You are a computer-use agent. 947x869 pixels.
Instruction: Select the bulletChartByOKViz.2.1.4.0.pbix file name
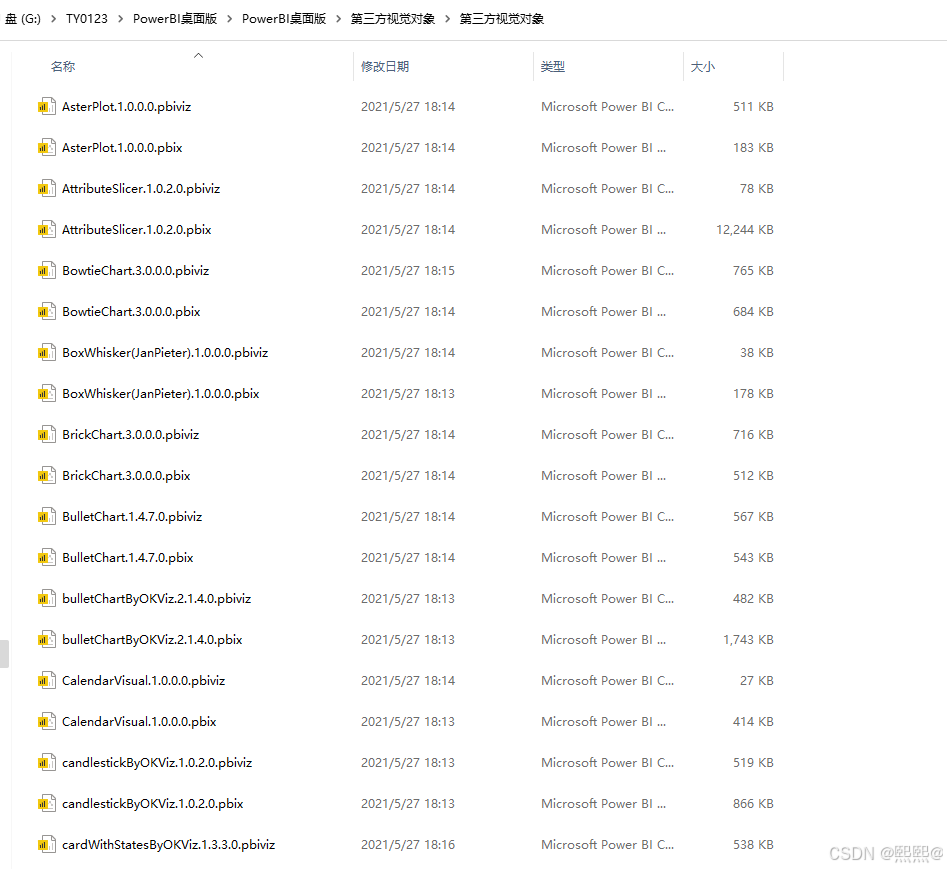[x=152, y=641]
